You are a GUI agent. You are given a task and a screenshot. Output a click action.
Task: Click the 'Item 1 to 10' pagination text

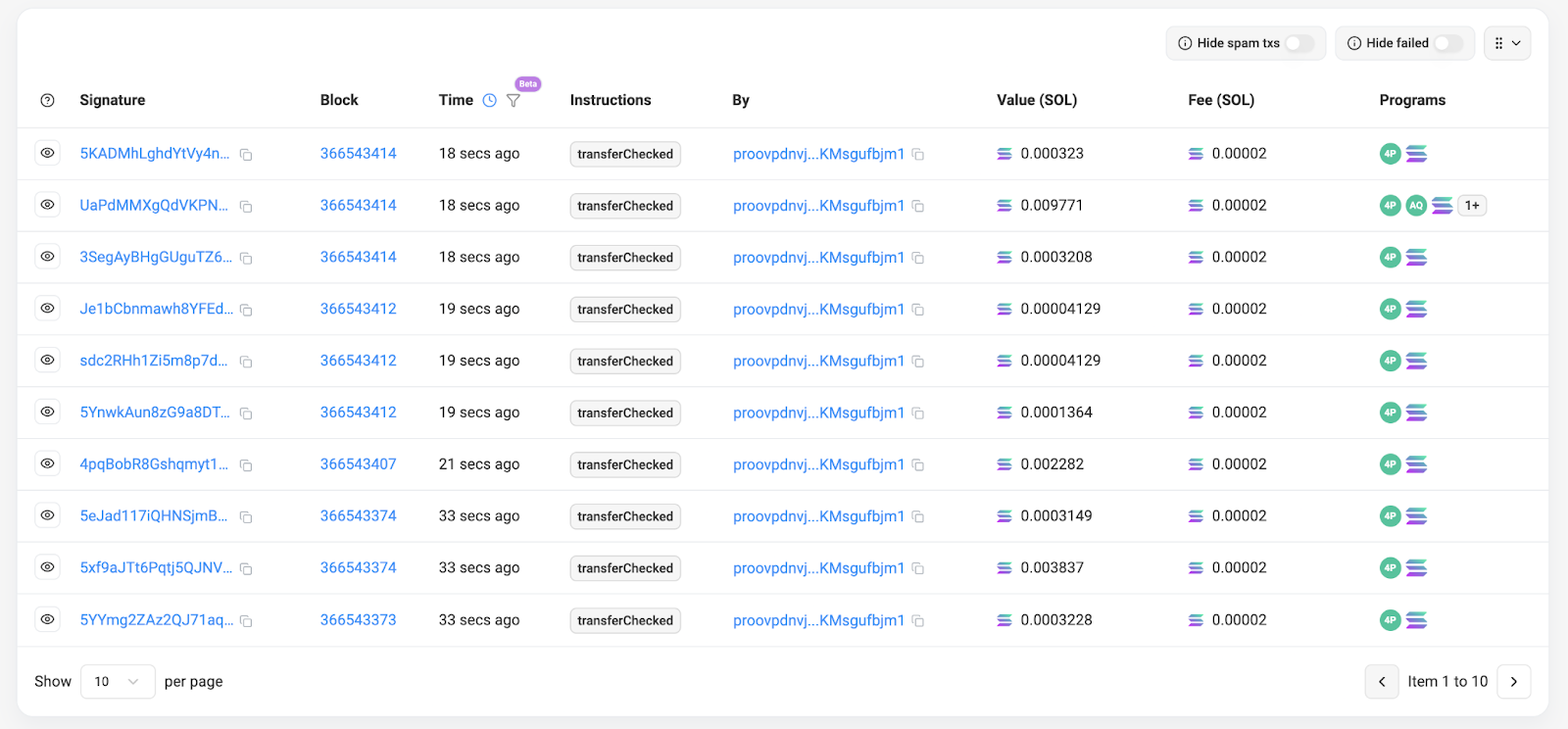pyautogui.click(x=1447, y=682)
